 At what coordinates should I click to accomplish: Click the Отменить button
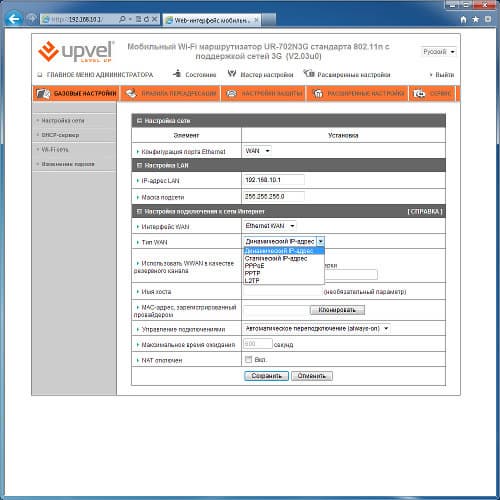[312, 376]
